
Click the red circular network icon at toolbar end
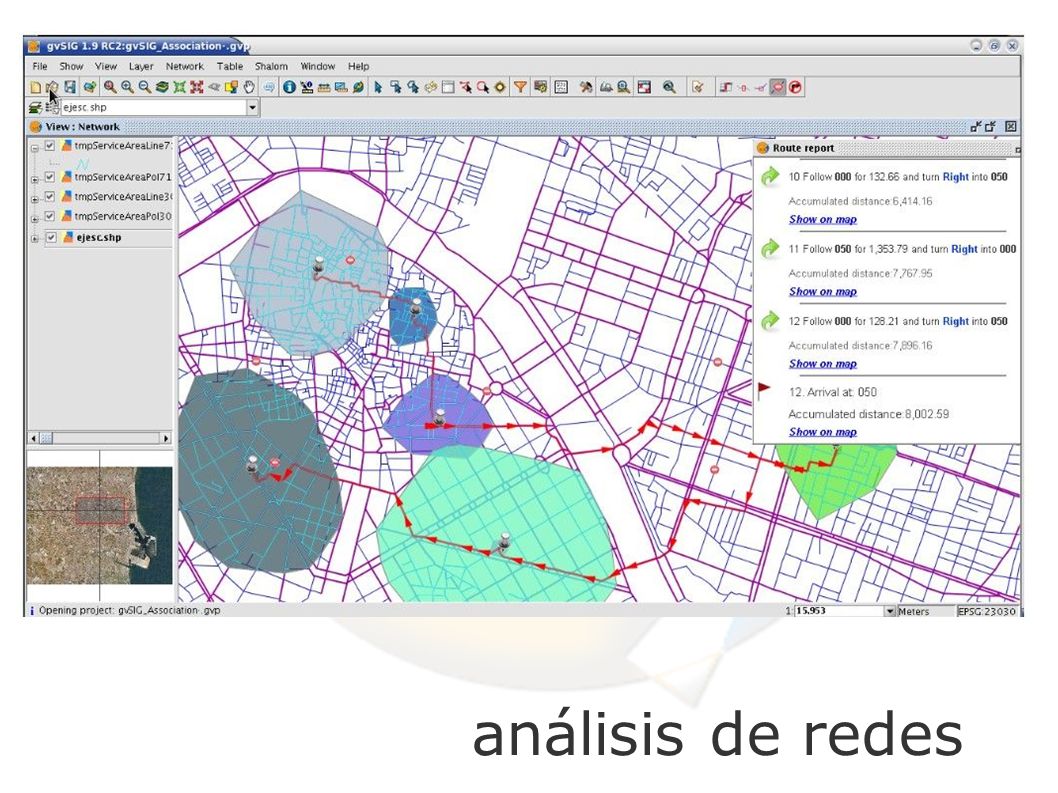796,87
